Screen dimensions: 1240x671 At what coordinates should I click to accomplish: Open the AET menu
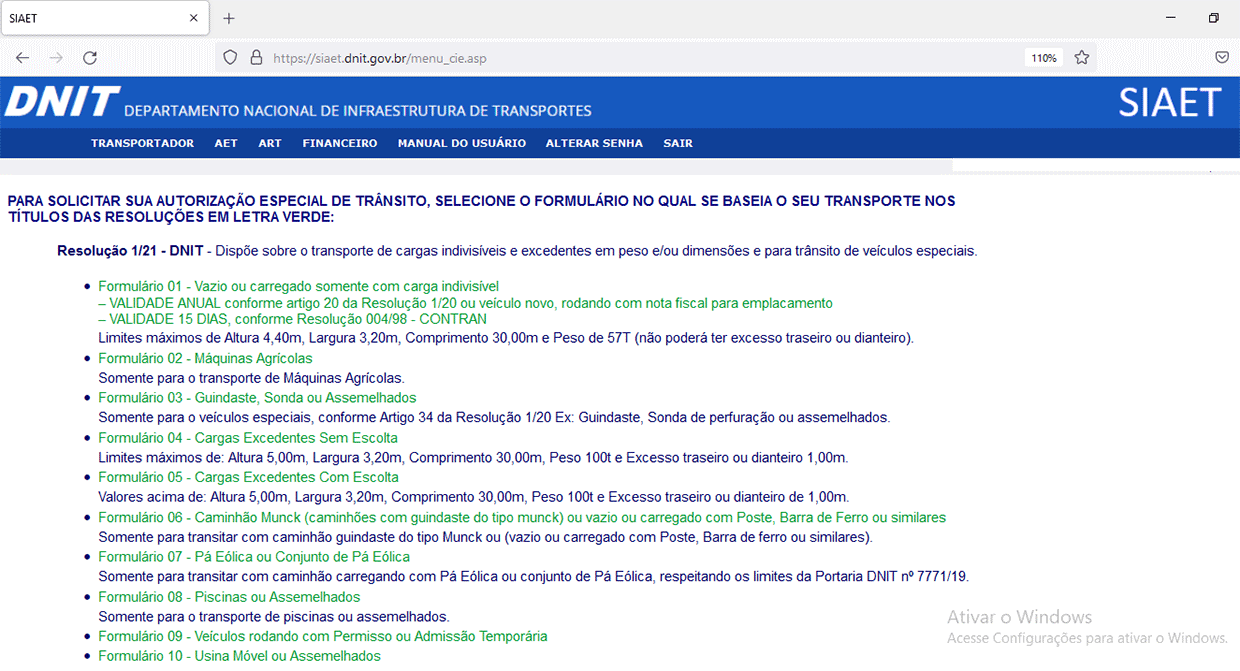(x=226, y=143)
